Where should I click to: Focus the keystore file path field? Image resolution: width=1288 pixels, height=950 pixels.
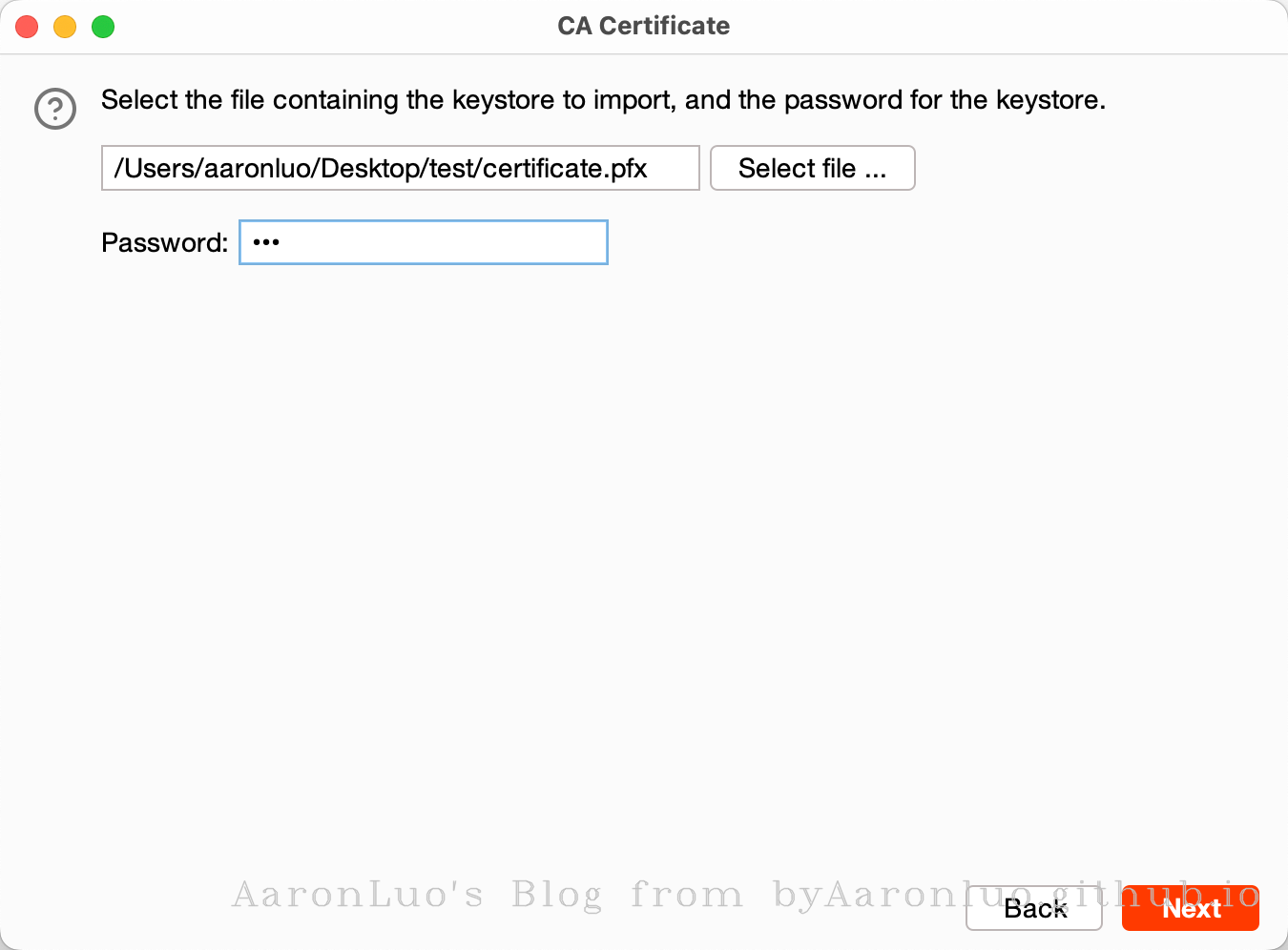400,168
